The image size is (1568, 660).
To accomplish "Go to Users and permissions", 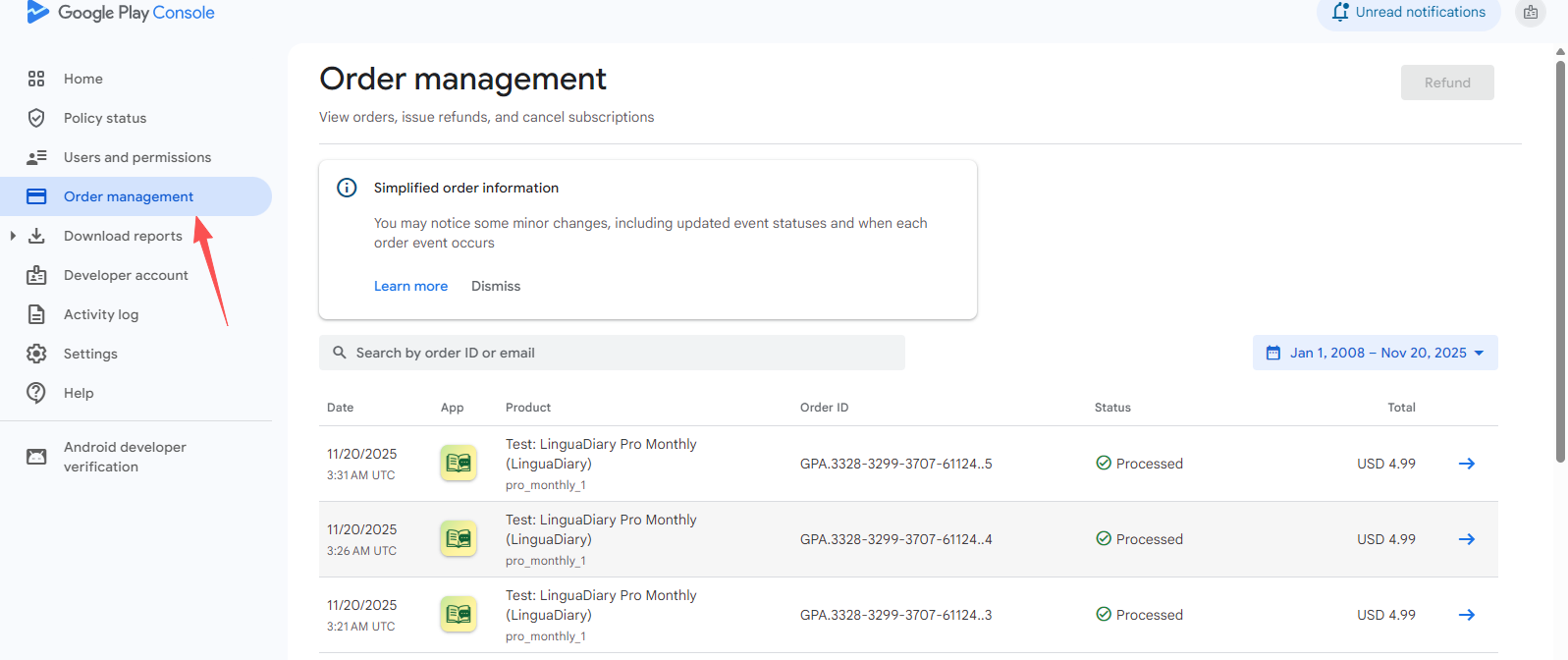I will (x=136, y=157).
